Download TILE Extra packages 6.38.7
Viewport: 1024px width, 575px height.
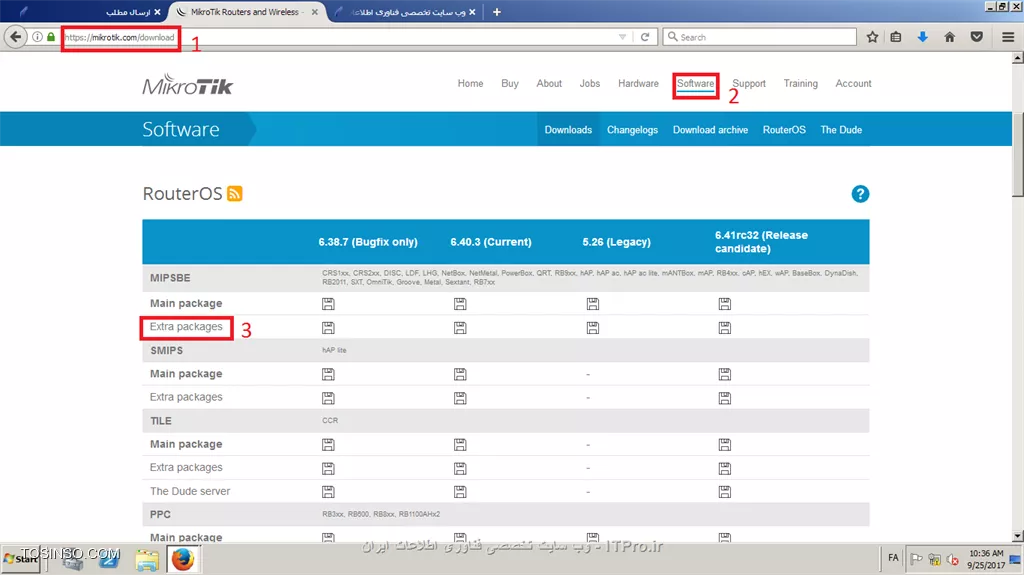pos(328,468)
